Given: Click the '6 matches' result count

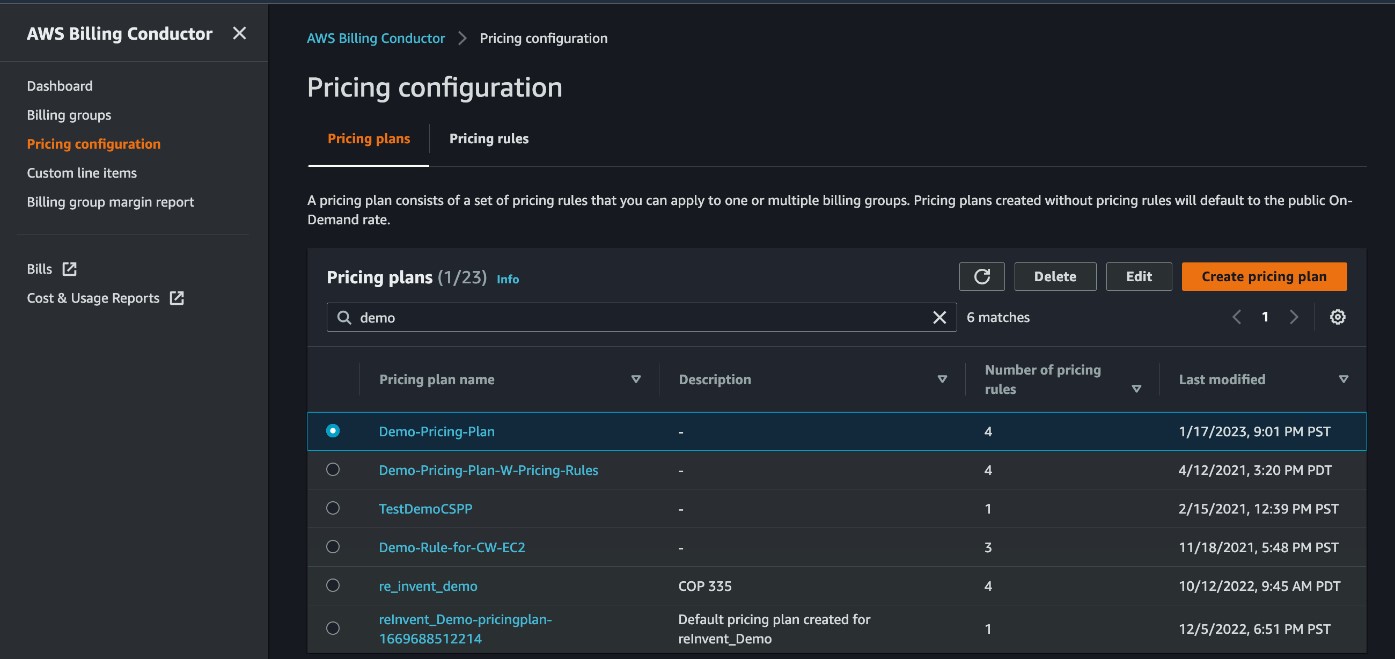Looking at the screenshot, I should point(998,317).
